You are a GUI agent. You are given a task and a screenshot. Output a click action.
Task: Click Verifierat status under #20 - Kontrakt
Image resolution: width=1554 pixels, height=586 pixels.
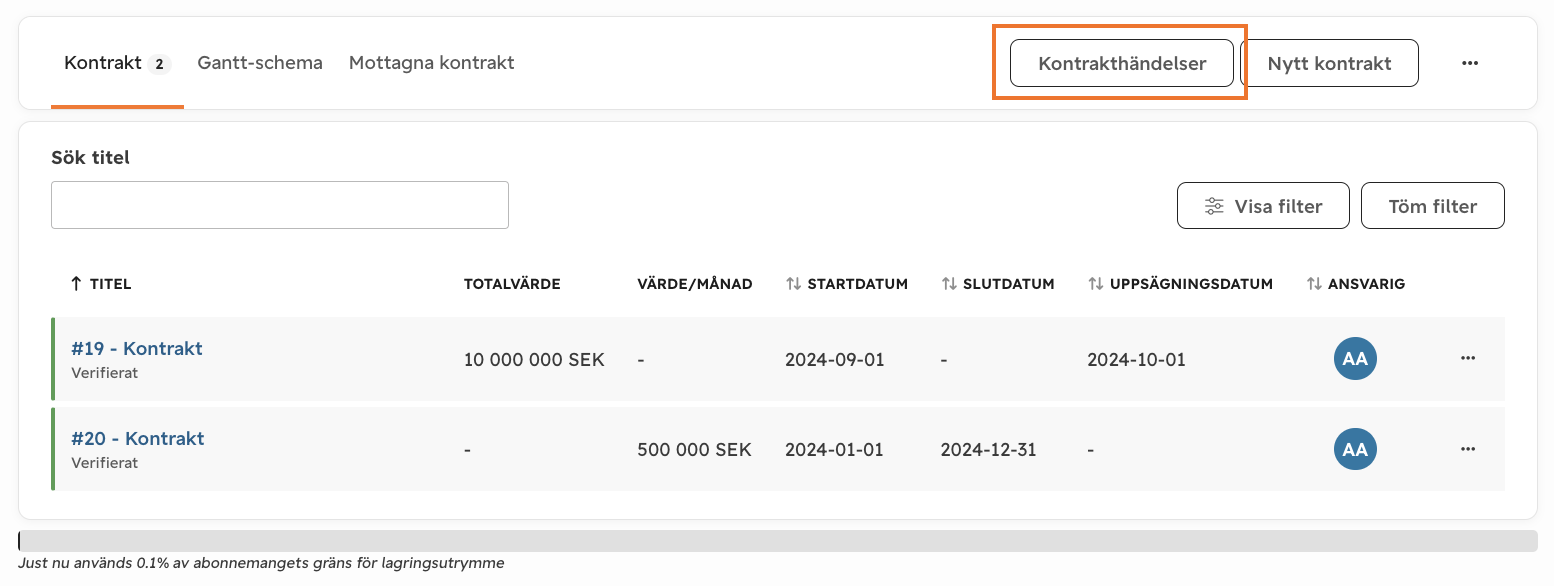coord(105,463)
